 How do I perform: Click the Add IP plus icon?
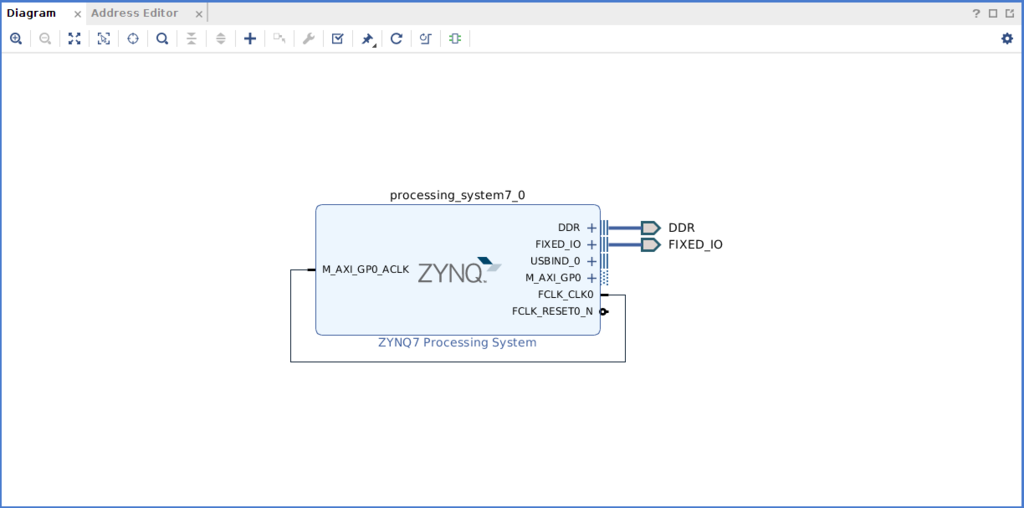point(249,39)
